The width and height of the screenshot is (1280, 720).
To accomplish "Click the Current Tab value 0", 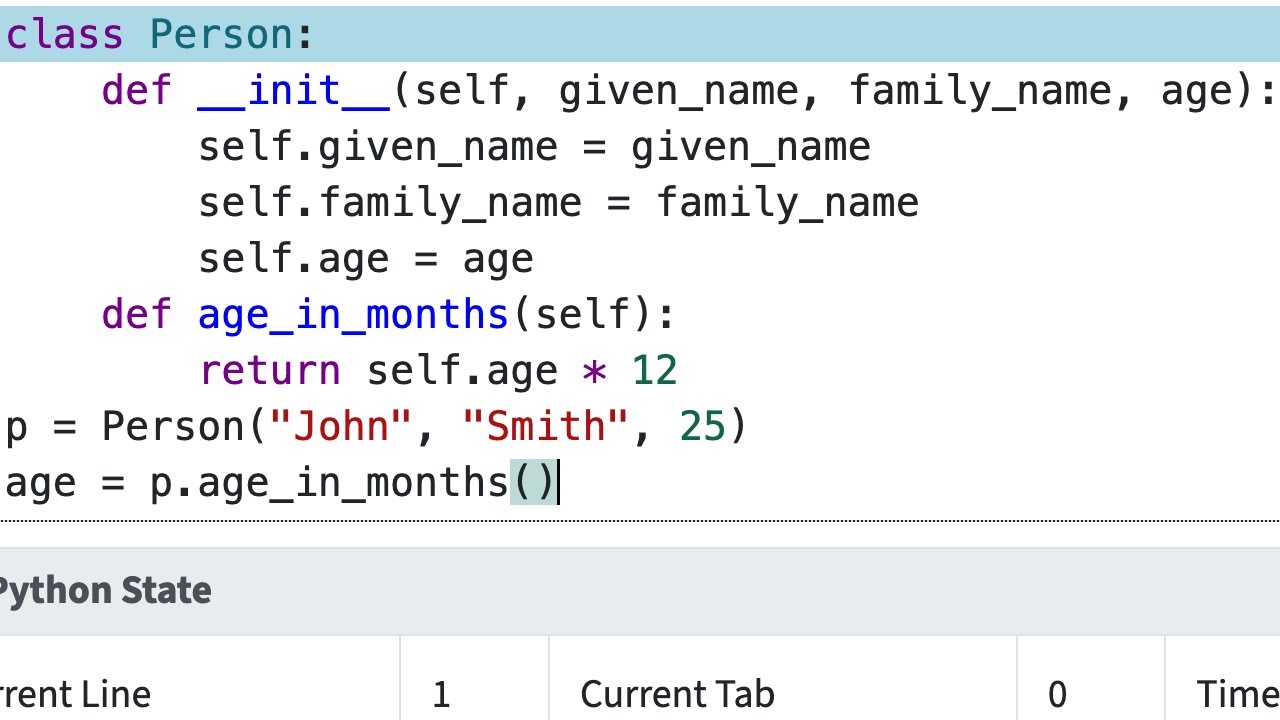I will pyautogui.click(x=1057, y=694).
